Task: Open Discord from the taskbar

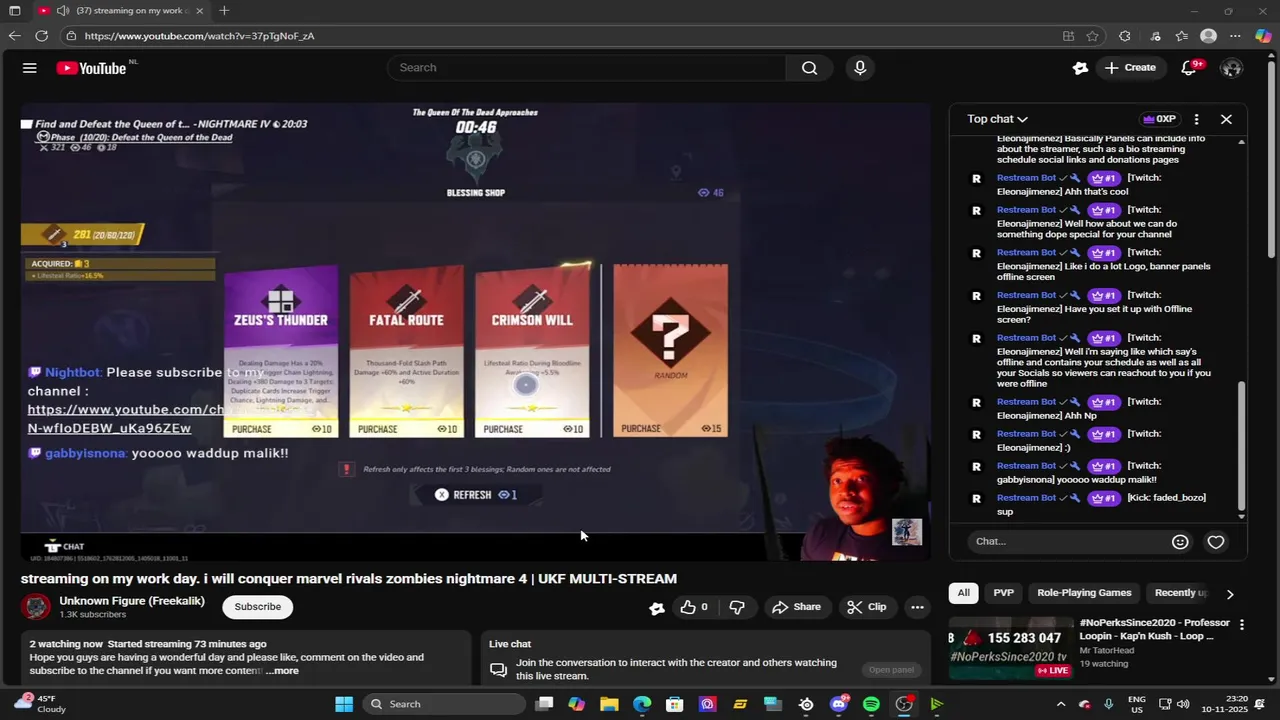Action: (x=838, y=704)
